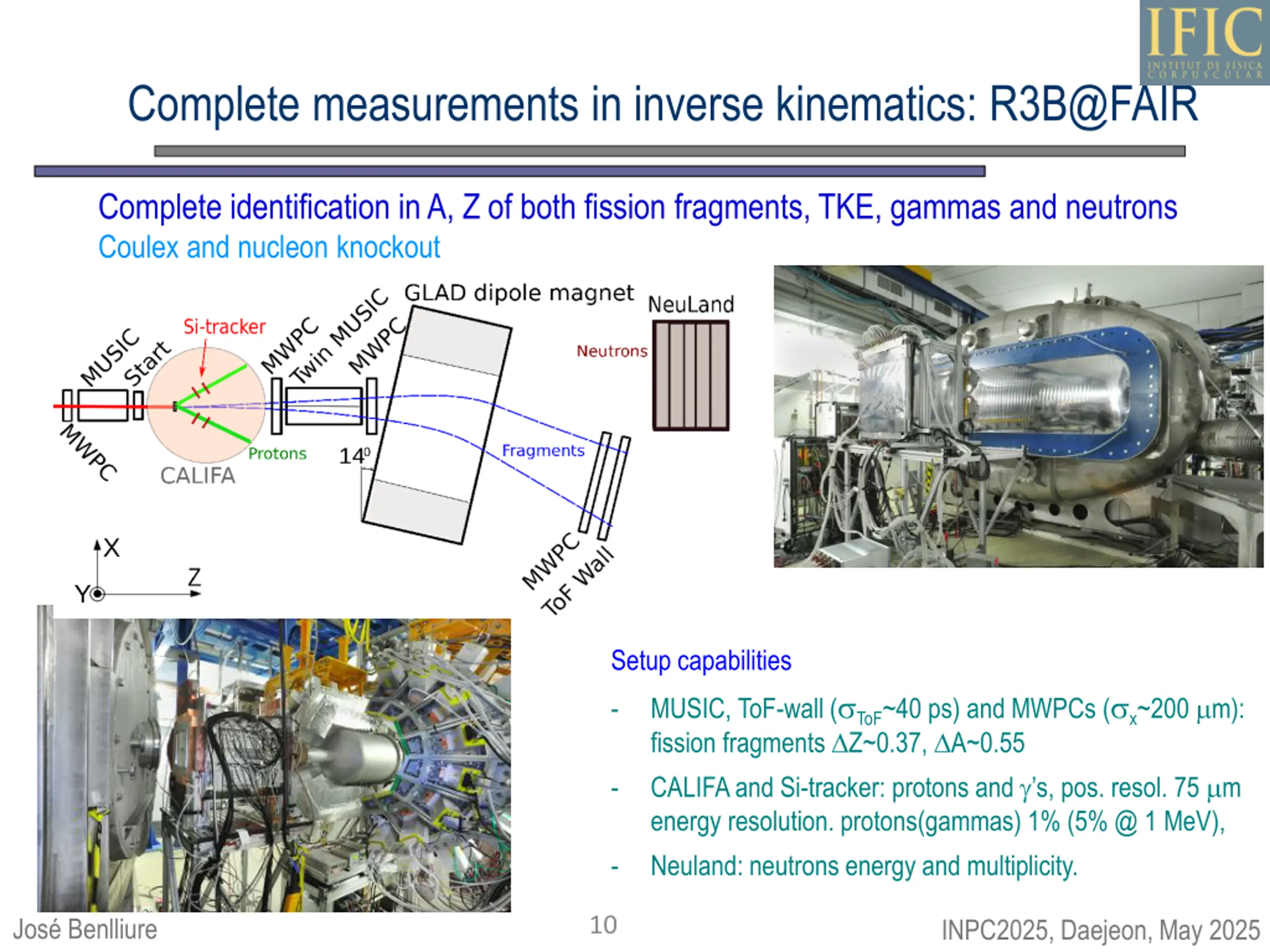
Task: Click the 'MUSIC, ToF-wall' bullet line
Action: (x=948, y=711)
